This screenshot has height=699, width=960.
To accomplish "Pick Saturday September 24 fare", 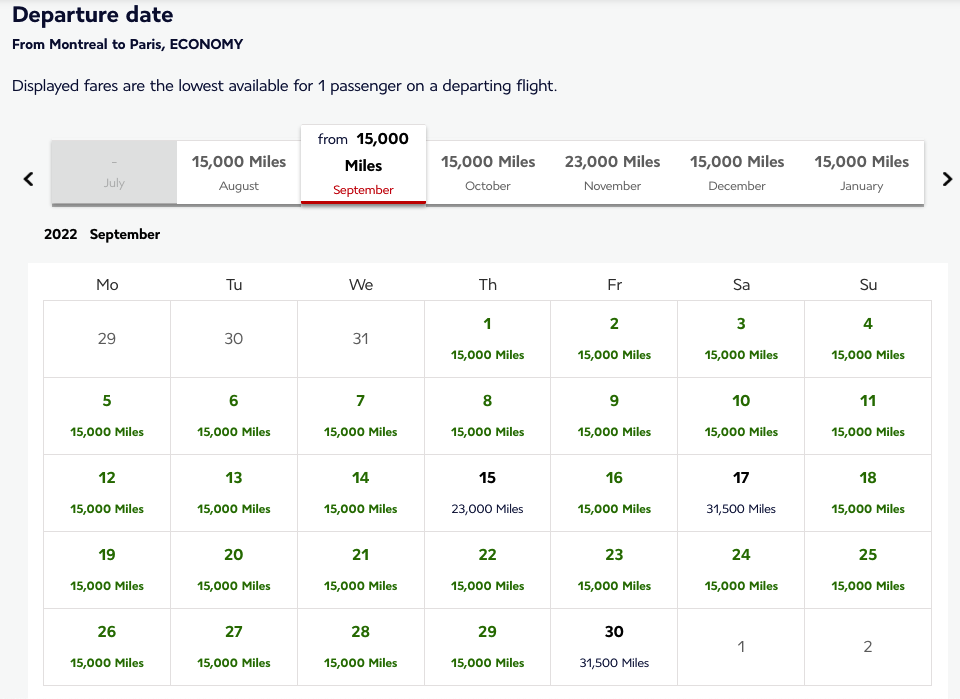I will click(x=741, y=570).
